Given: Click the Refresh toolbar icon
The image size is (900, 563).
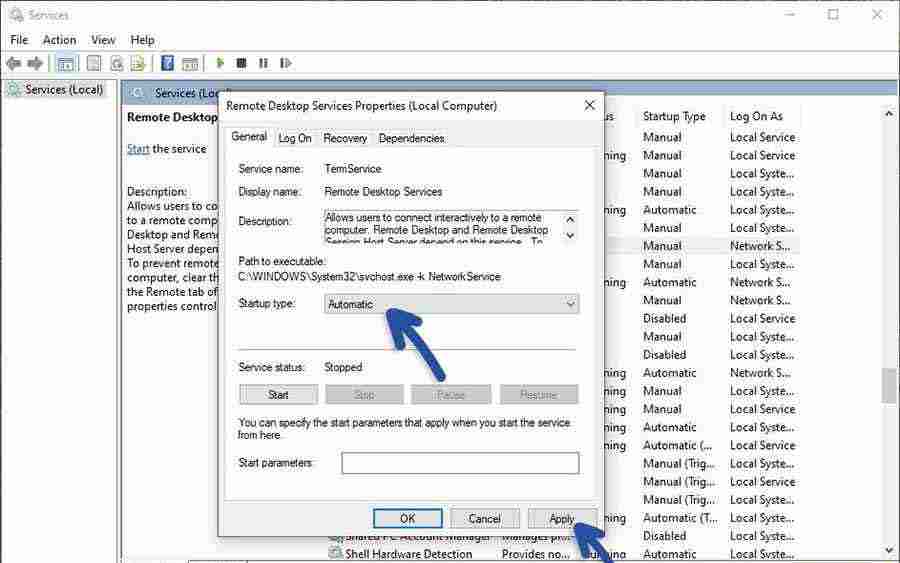Looking at the screenshot, I should 117,63.
